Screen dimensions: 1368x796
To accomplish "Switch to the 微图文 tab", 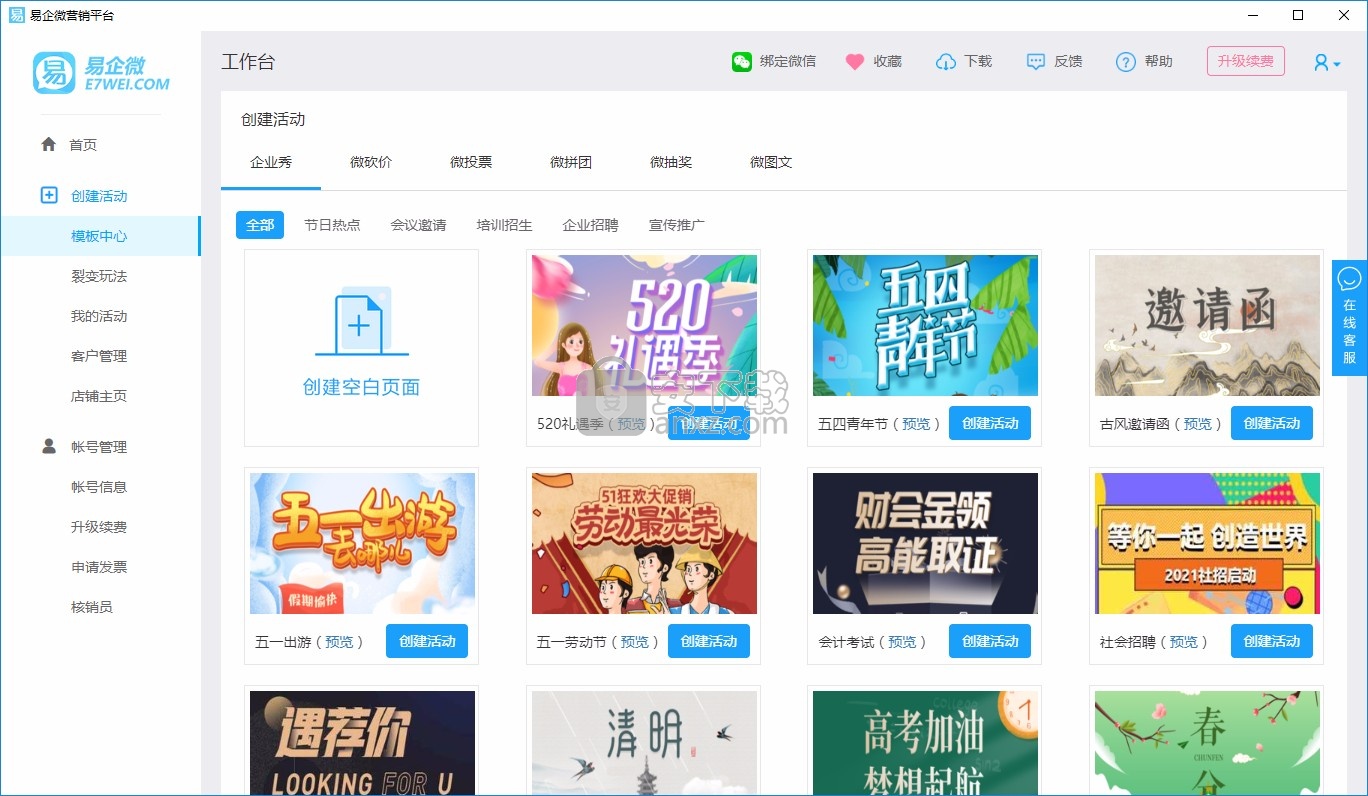I will click(771, 162).
